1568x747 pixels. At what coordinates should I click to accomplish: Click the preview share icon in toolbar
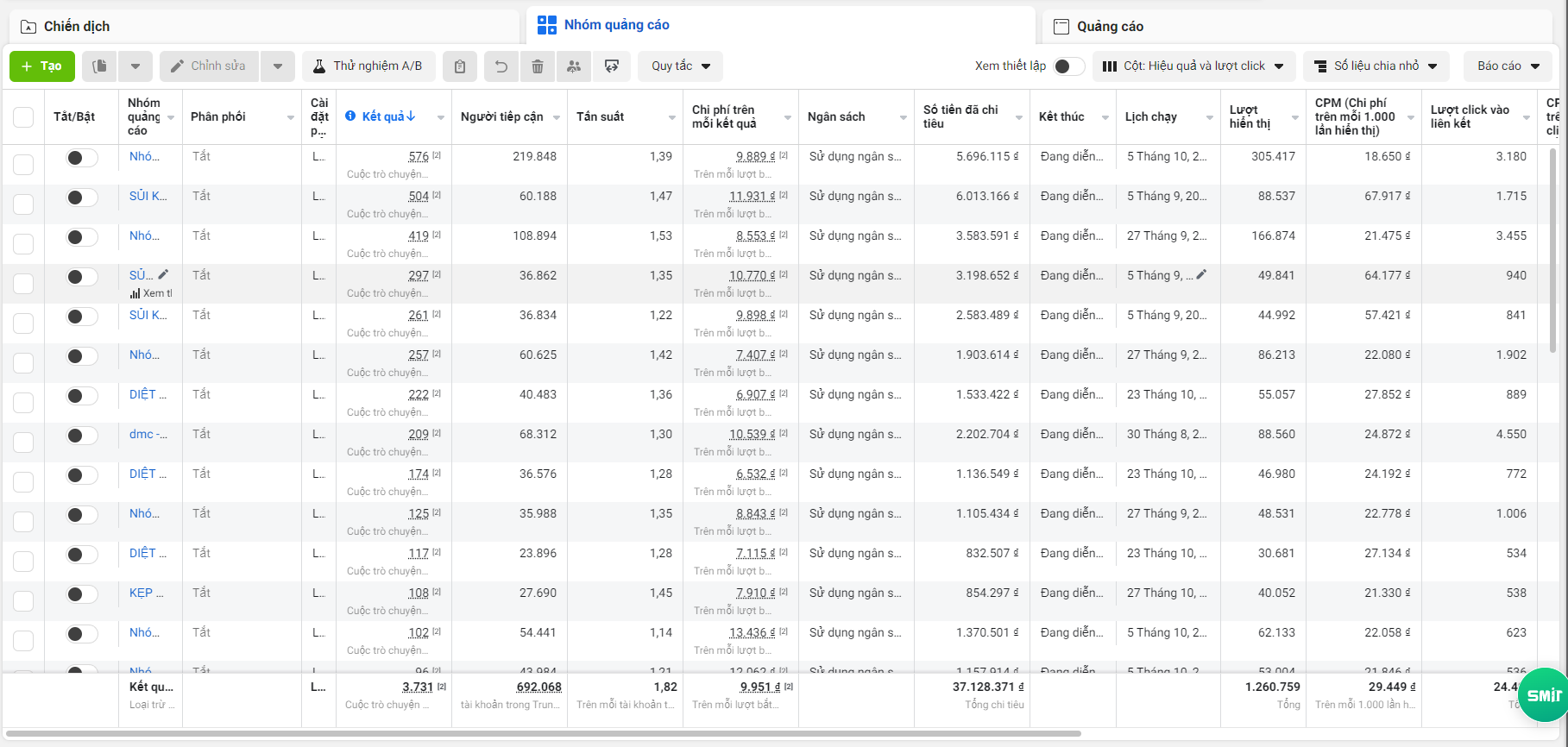612,66
